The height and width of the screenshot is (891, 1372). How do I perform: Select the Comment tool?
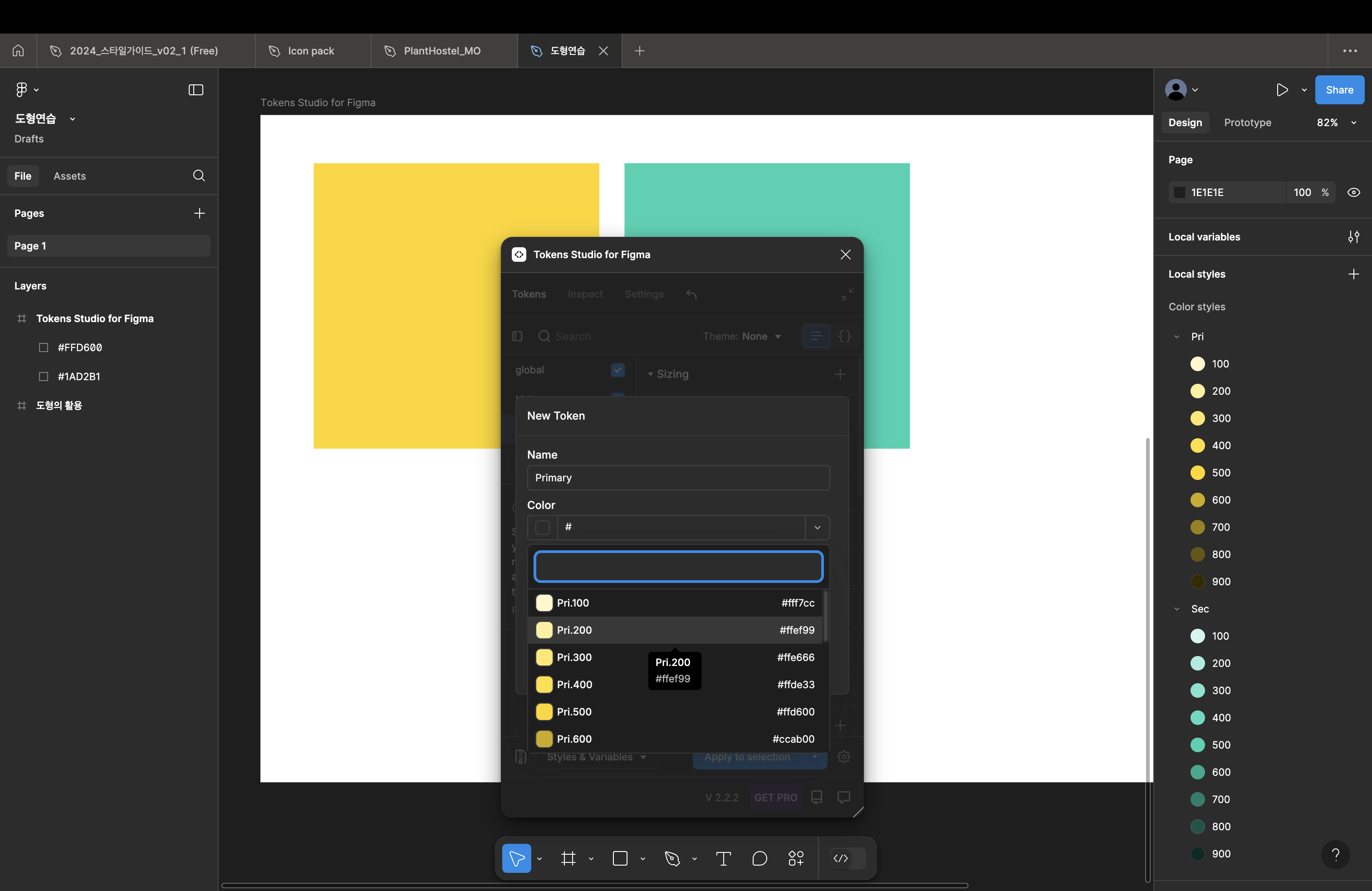[x=760, y=858]
